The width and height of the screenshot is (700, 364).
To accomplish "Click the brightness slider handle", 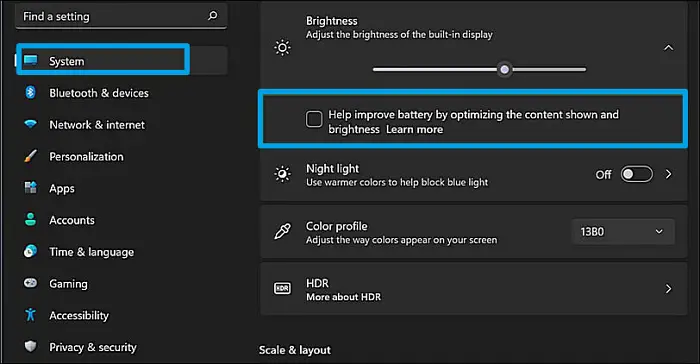I will click(x=504, y=69).
